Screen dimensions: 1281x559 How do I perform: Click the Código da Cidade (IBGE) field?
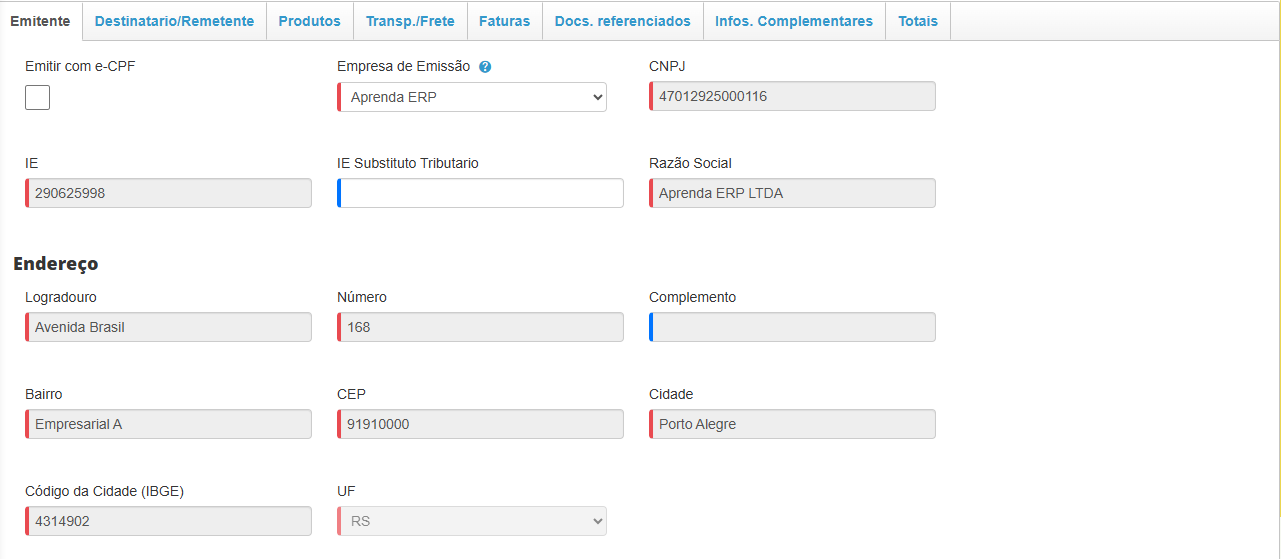169,521
